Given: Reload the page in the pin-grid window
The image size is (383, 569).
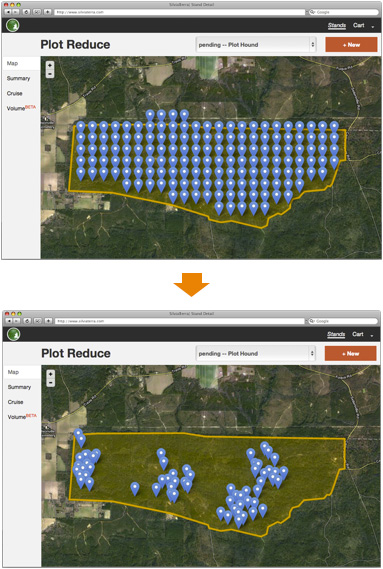Looking at the screenshot, I should click(26, 12).
